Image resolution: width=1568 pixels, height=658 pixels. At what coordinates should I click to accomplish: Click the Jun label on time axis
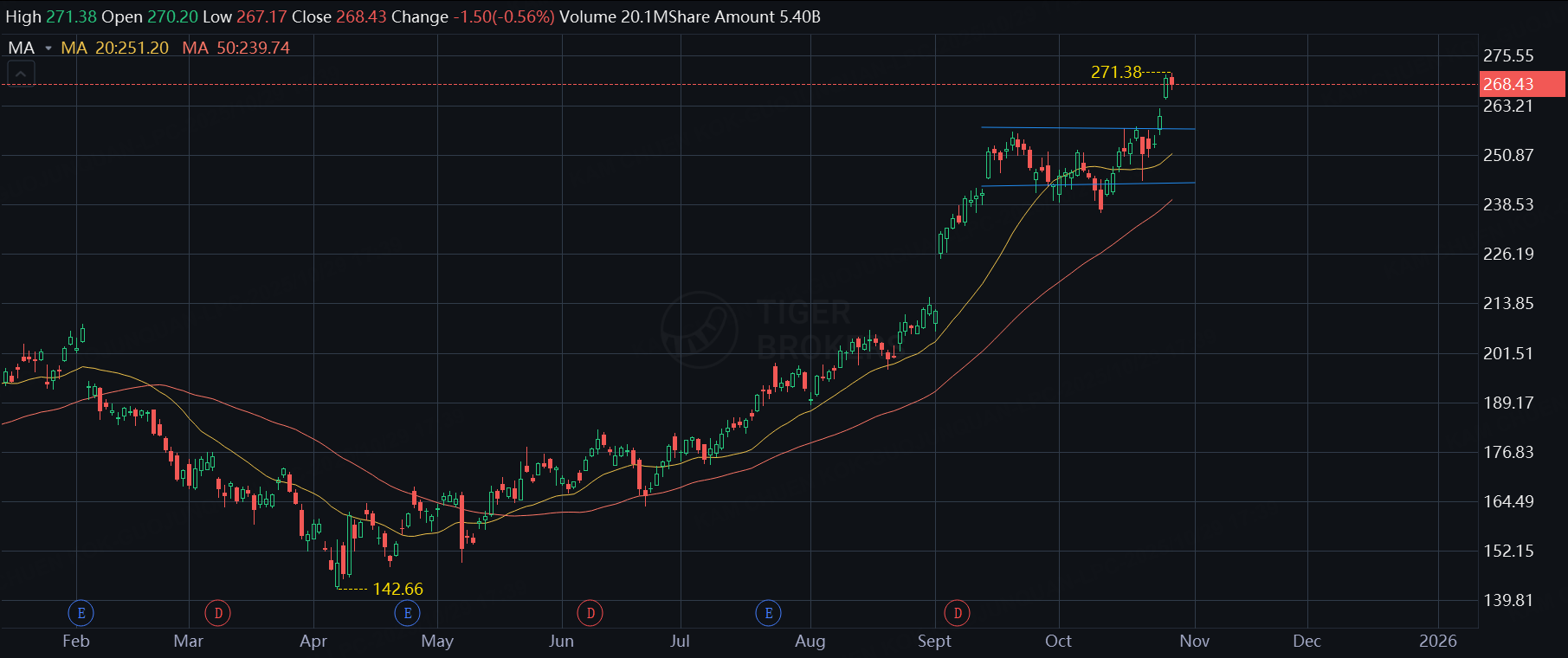(561, 642)
